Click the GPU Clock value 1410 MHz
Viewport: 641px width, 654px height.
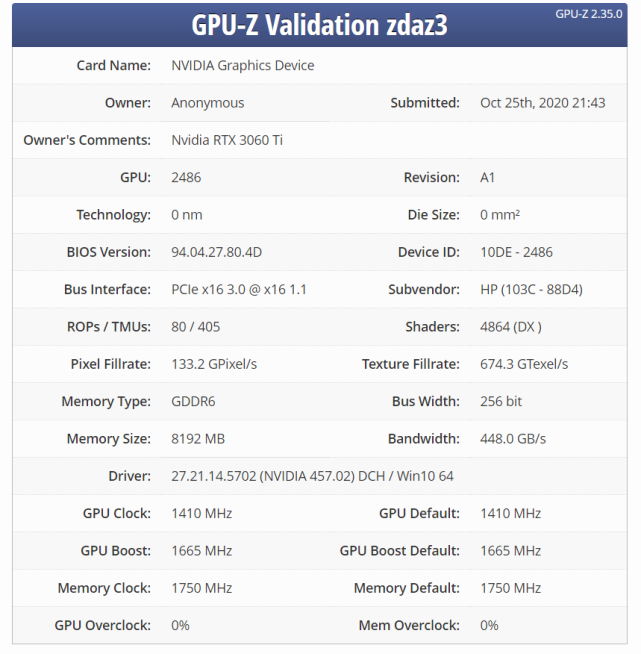pyautogui.click(x=202, y=513)
